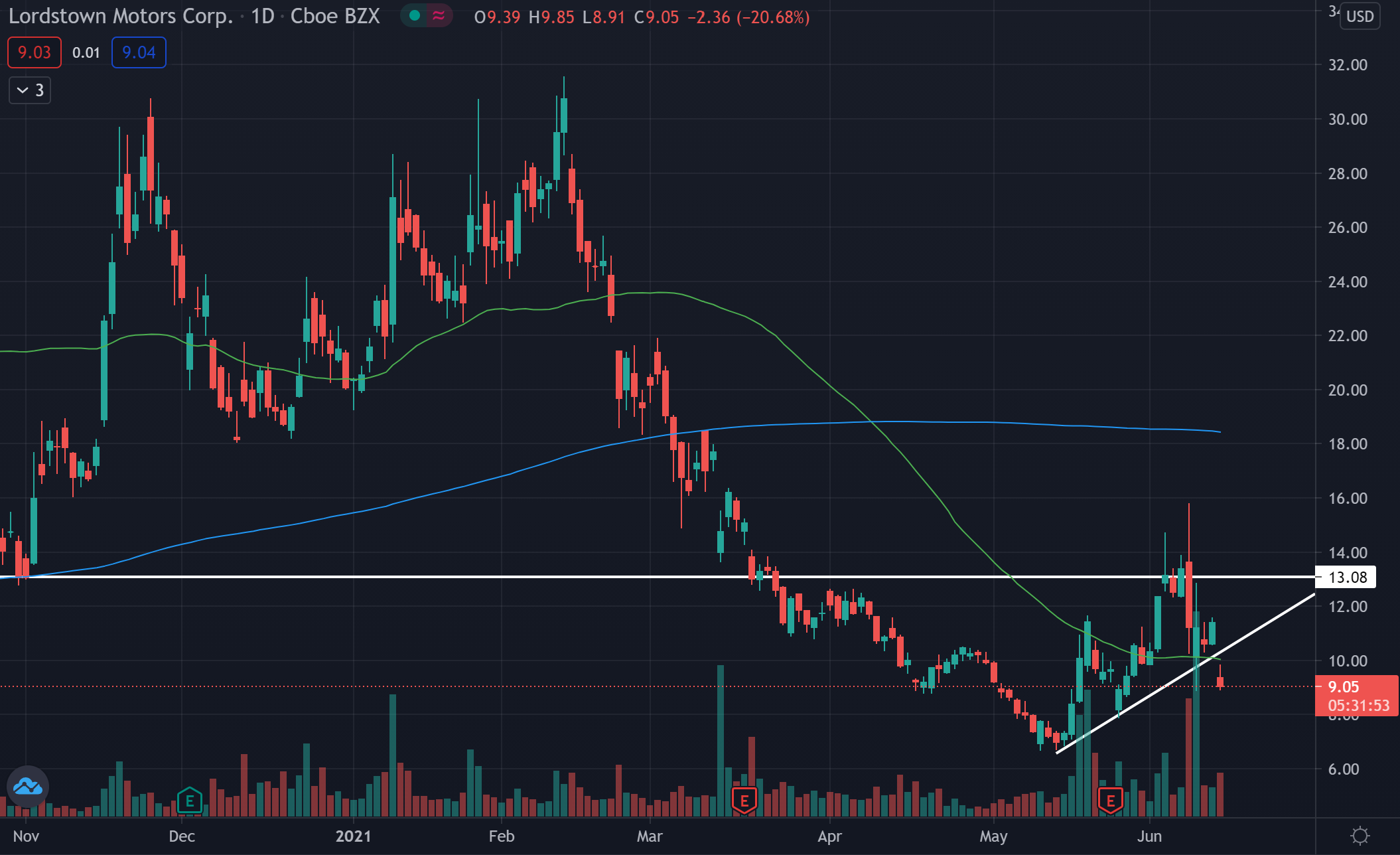Viewport: 1400px width, 855px height.
Task: Click the H9.85 high price value
Action: 551,17
